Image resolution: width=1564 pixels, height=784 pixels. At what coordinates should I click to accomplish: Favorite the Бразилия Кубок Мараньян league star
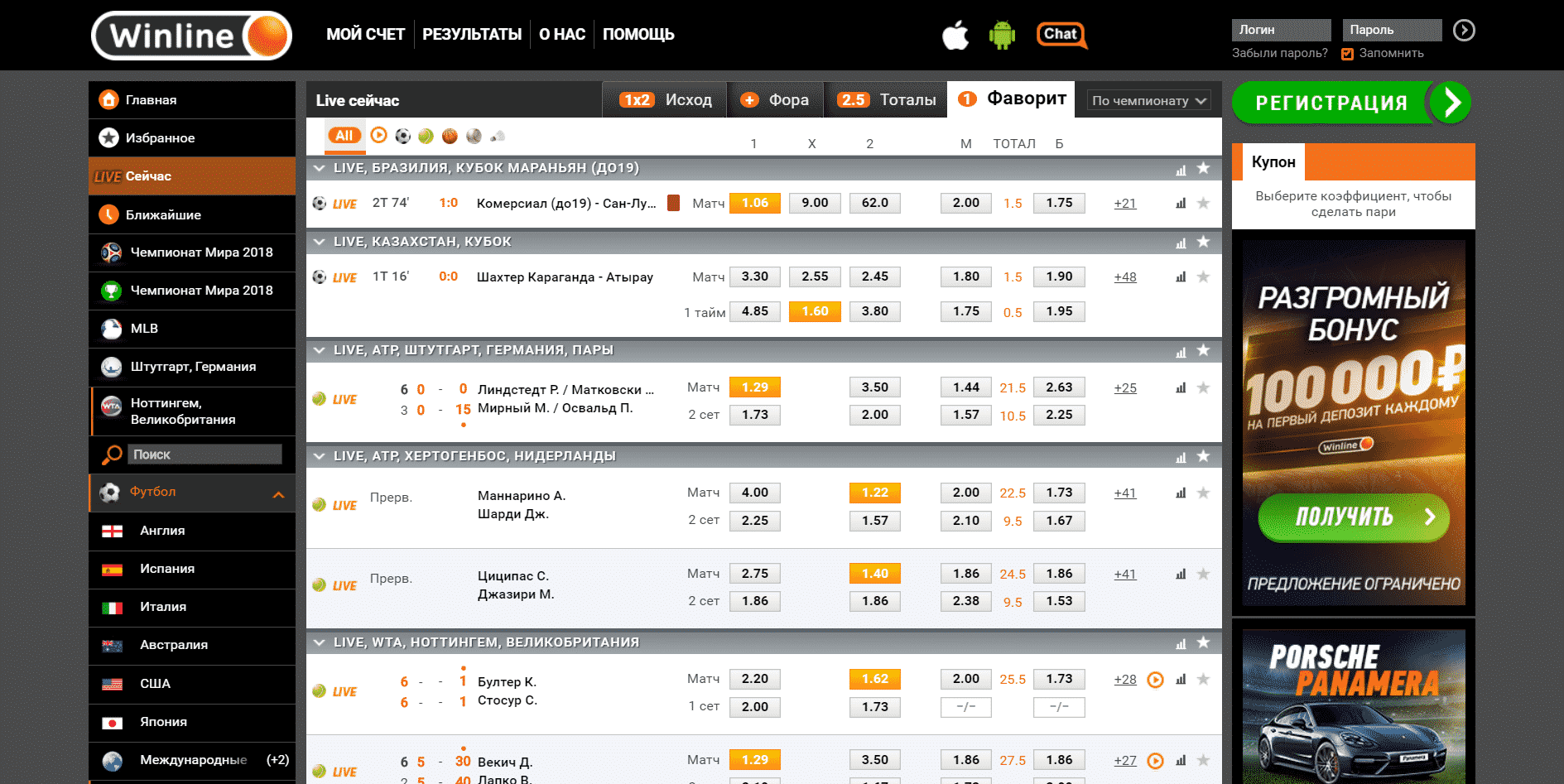(1203, 168)
